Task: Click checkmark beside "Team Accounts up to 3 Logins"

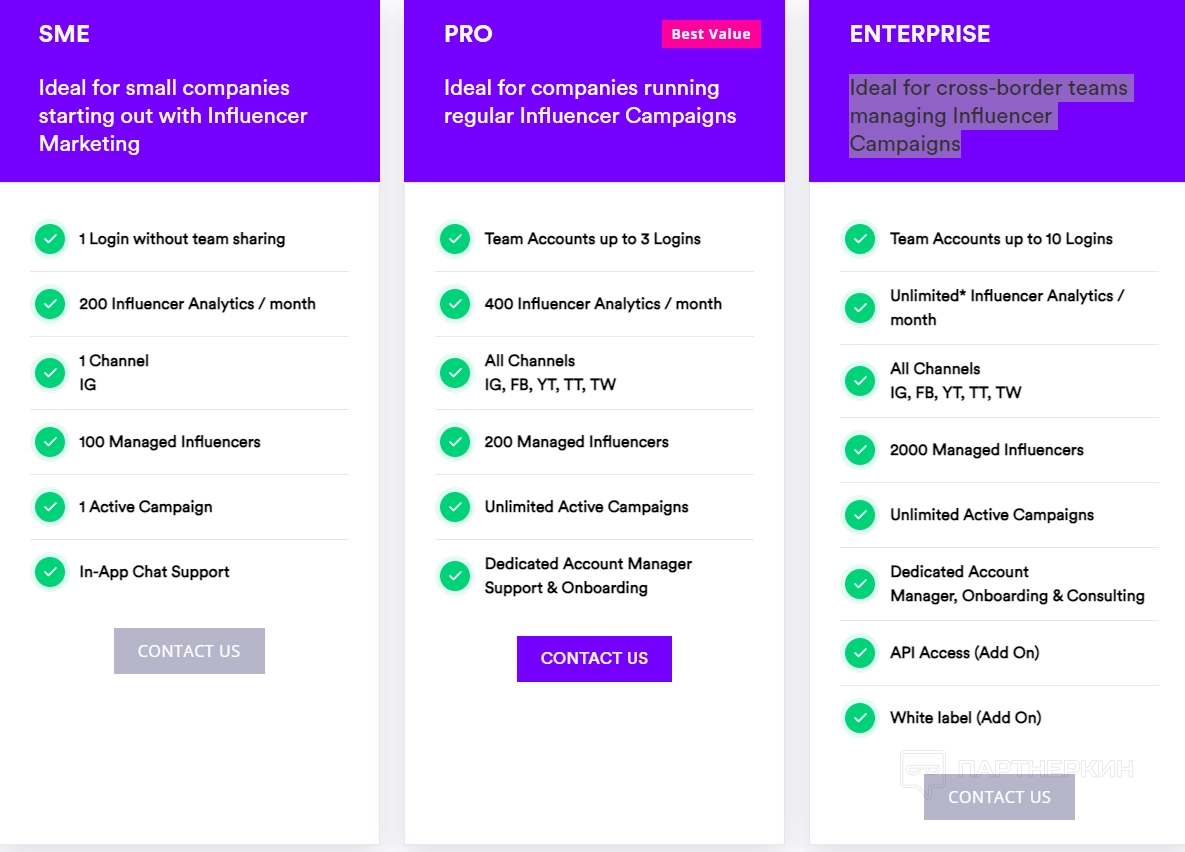Action: pyautogui.click(x=455, y=239)
